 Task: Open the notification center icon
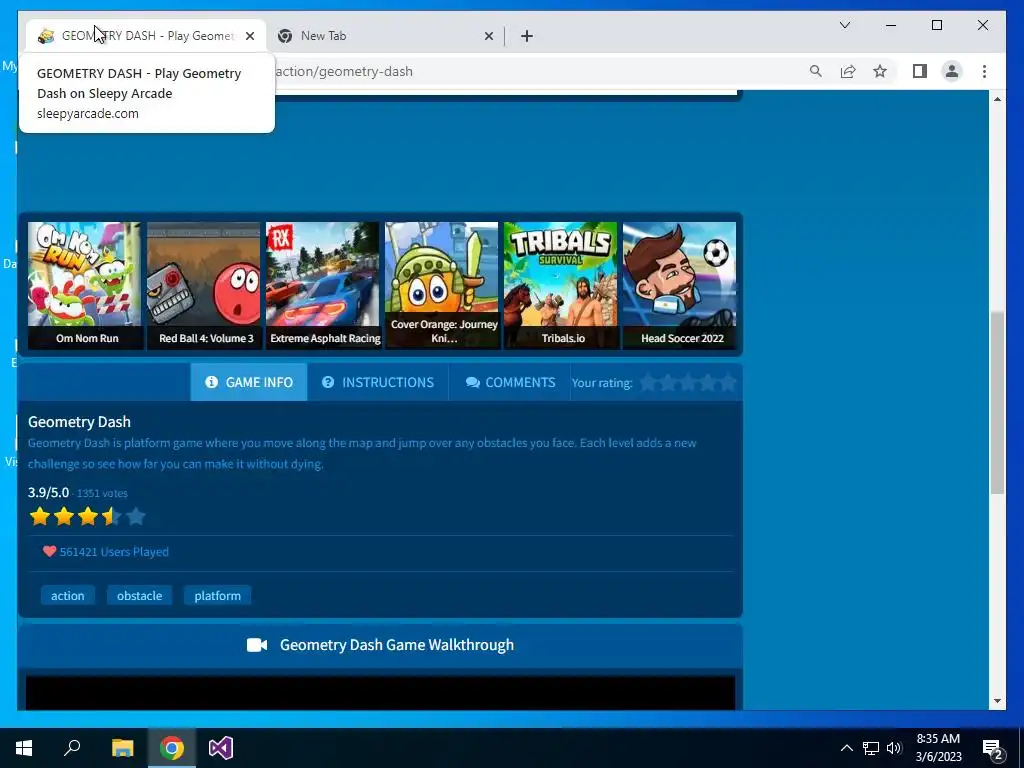click(993, 749)
